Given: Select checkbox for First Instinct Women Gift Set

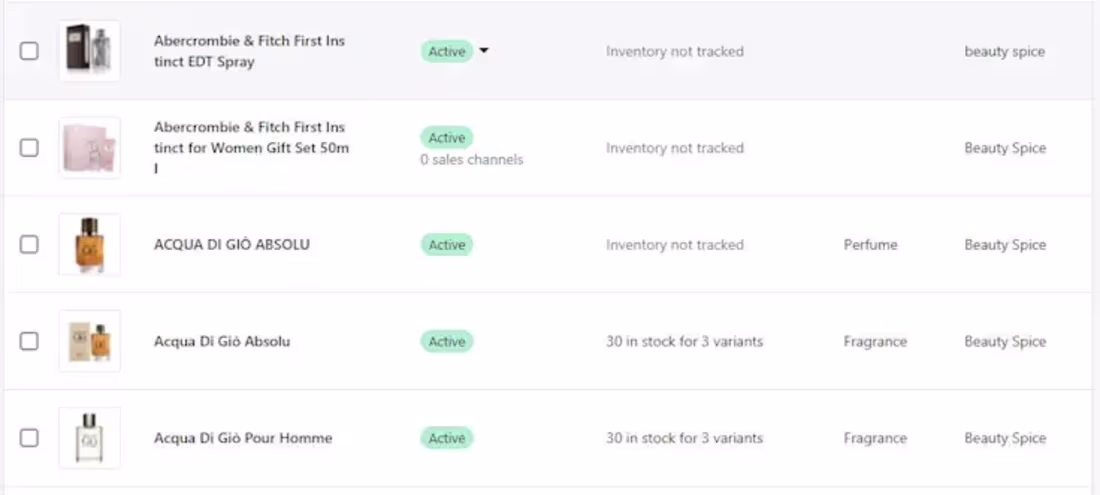Looking at the screenshot, I should coord(29,148).
